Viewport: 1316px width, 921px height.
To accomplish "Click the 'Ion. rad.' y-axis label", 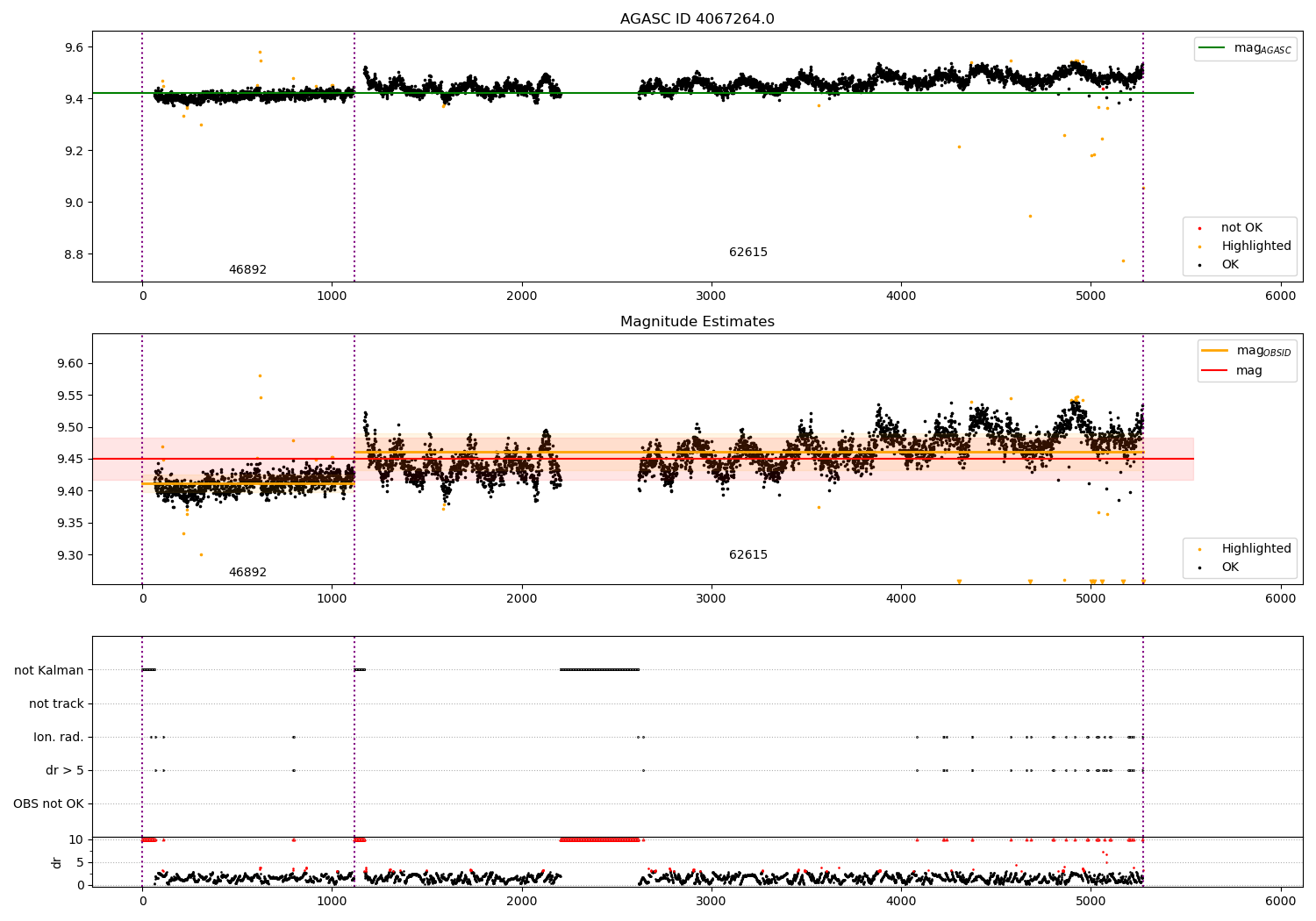I will point(59,738).
